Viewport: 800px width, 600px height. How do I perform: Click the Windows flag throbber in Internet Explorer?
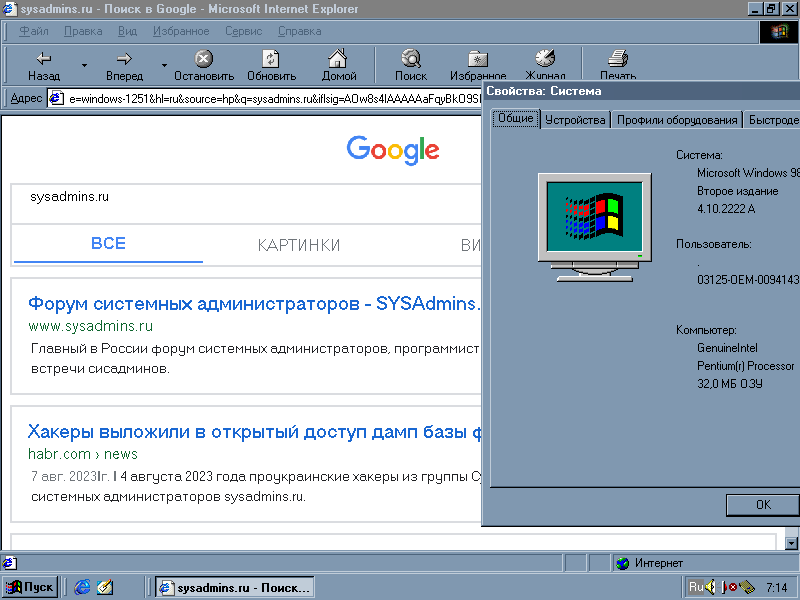[779, 32]
